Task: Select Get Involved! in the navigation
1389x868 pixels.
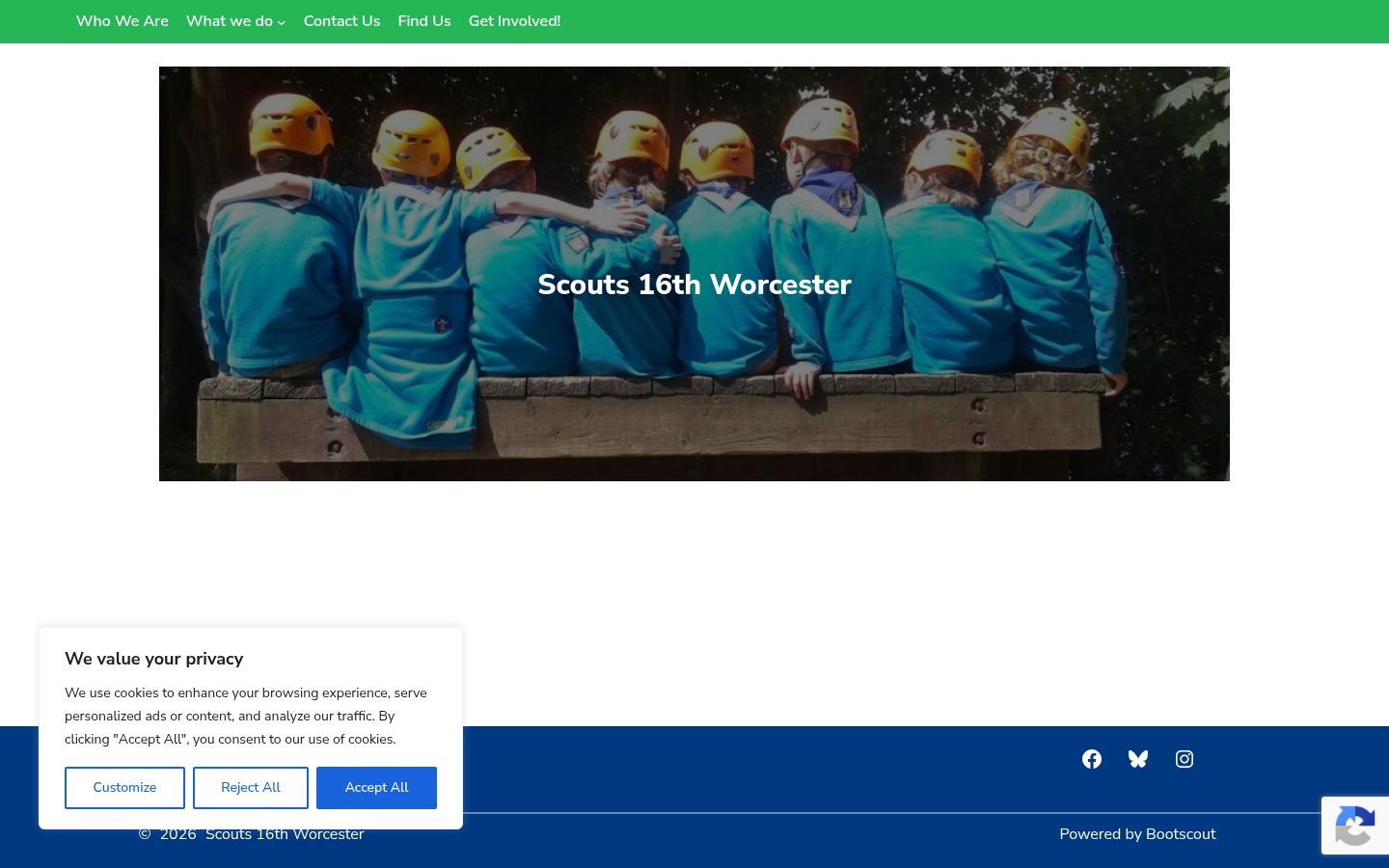Action: pyautogui.click(x=514, y=21)
